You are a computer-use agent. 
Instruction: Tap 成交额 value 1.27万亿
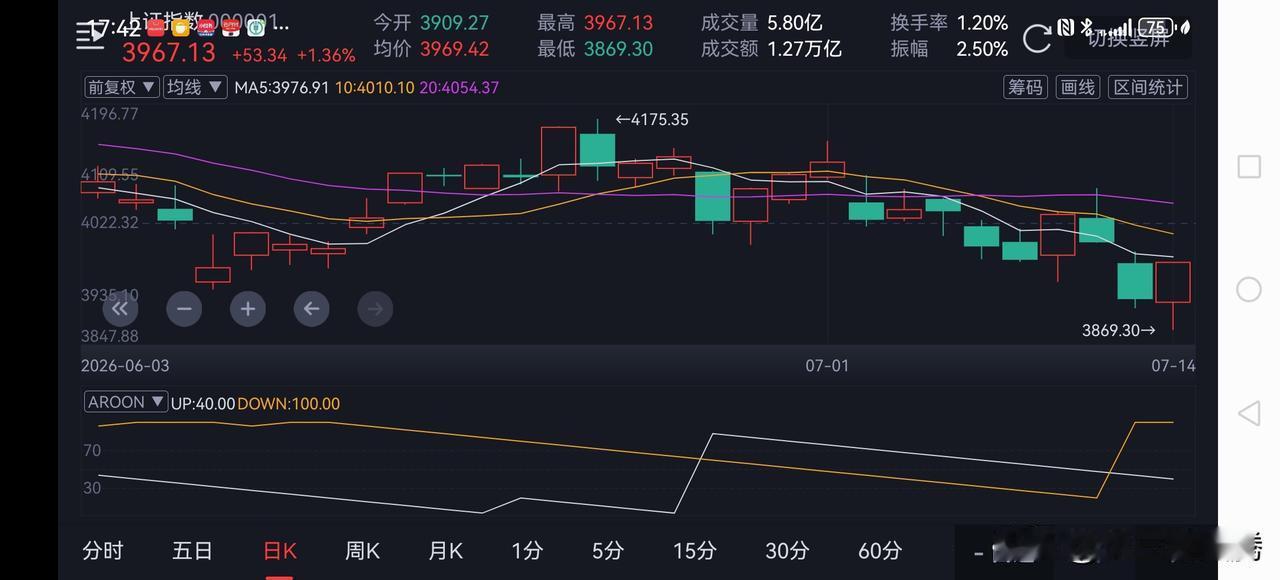[804, 48]
